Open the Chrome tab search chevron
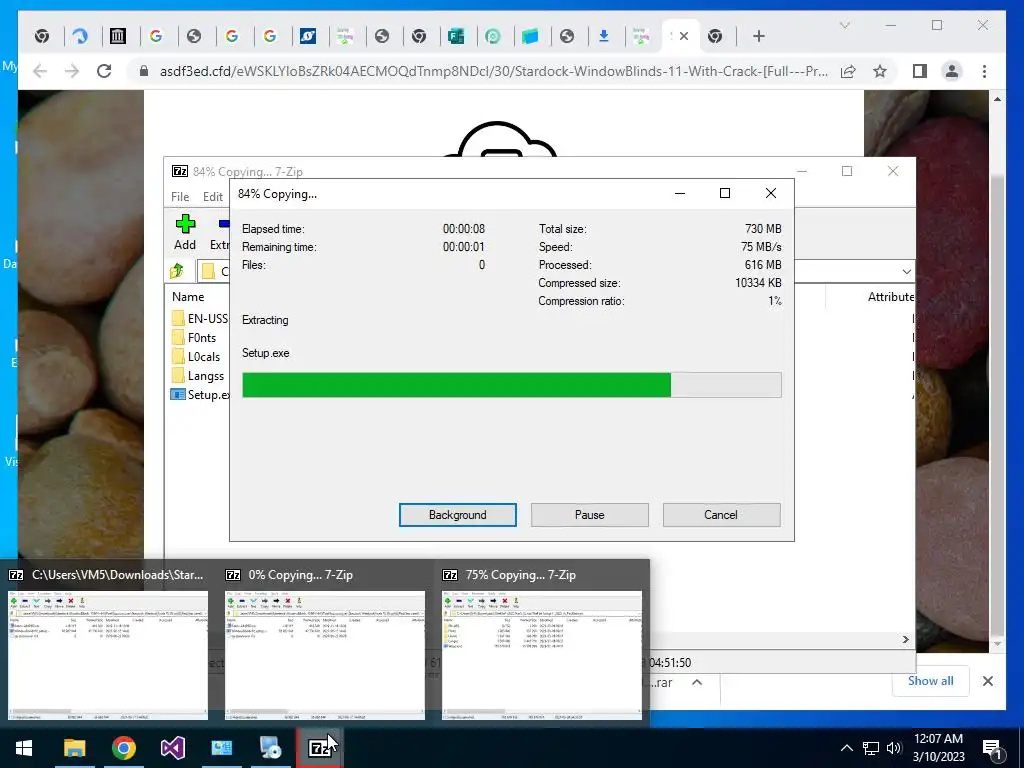The width and height of the screenshot is (1024, 768). (844, 25)
